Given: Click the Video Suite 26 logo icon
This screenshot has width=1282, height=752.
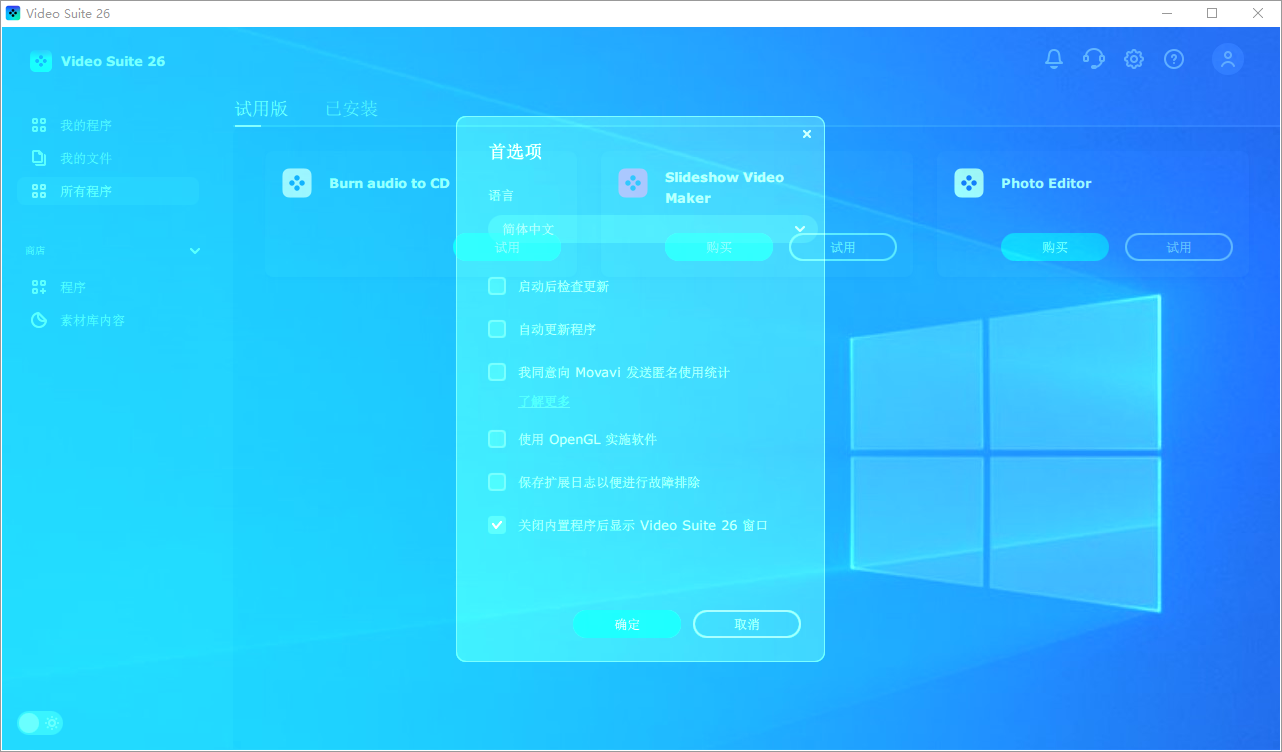Looking at the screenshot, I should (x=41, y=61).
